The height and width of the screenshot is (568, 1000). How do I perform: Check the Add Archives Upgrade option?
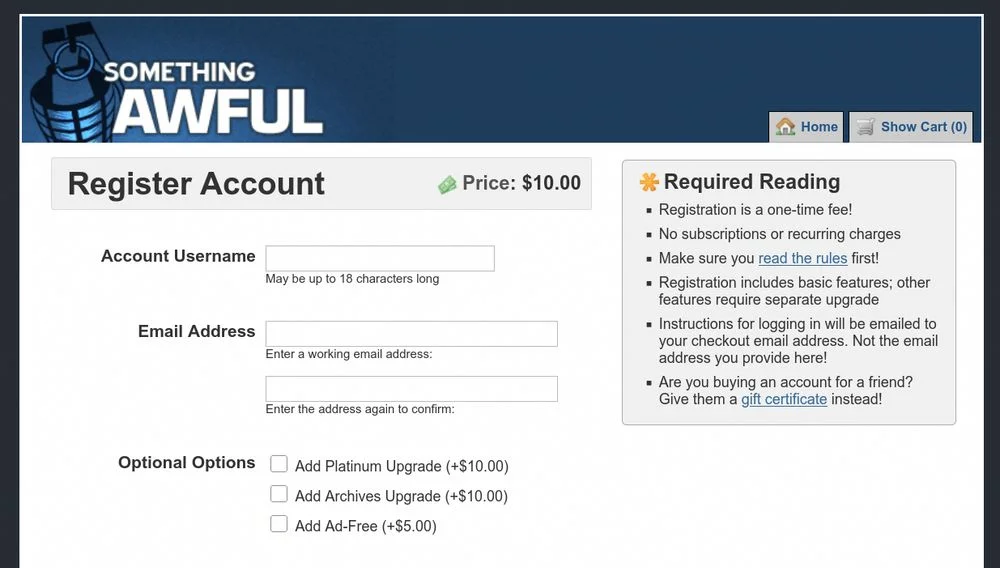point(279,494)
